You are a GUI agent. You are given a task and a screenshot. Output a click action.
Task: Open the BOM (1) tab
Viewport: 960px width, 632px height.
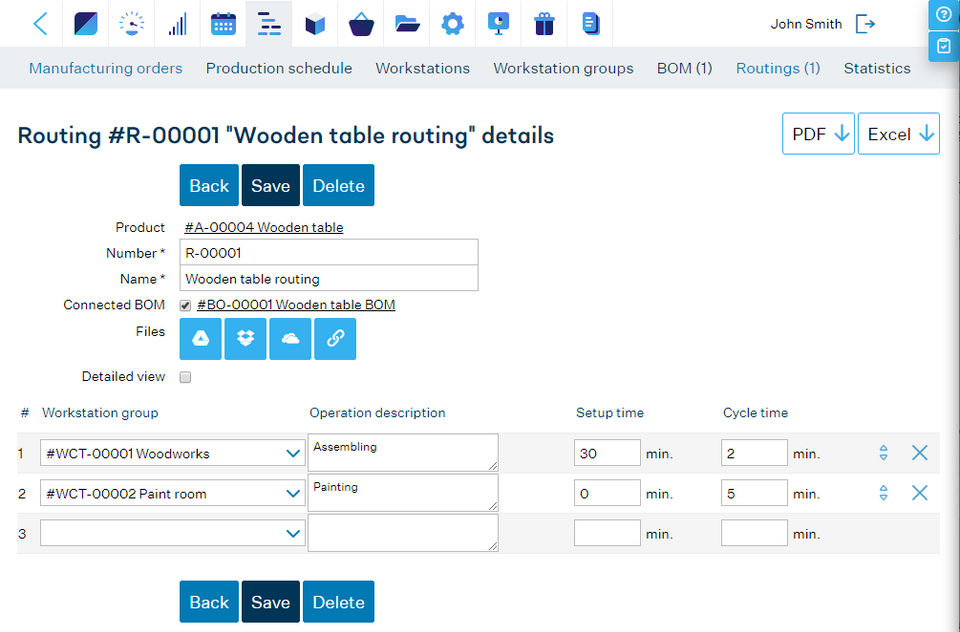(x=684, y=68)
